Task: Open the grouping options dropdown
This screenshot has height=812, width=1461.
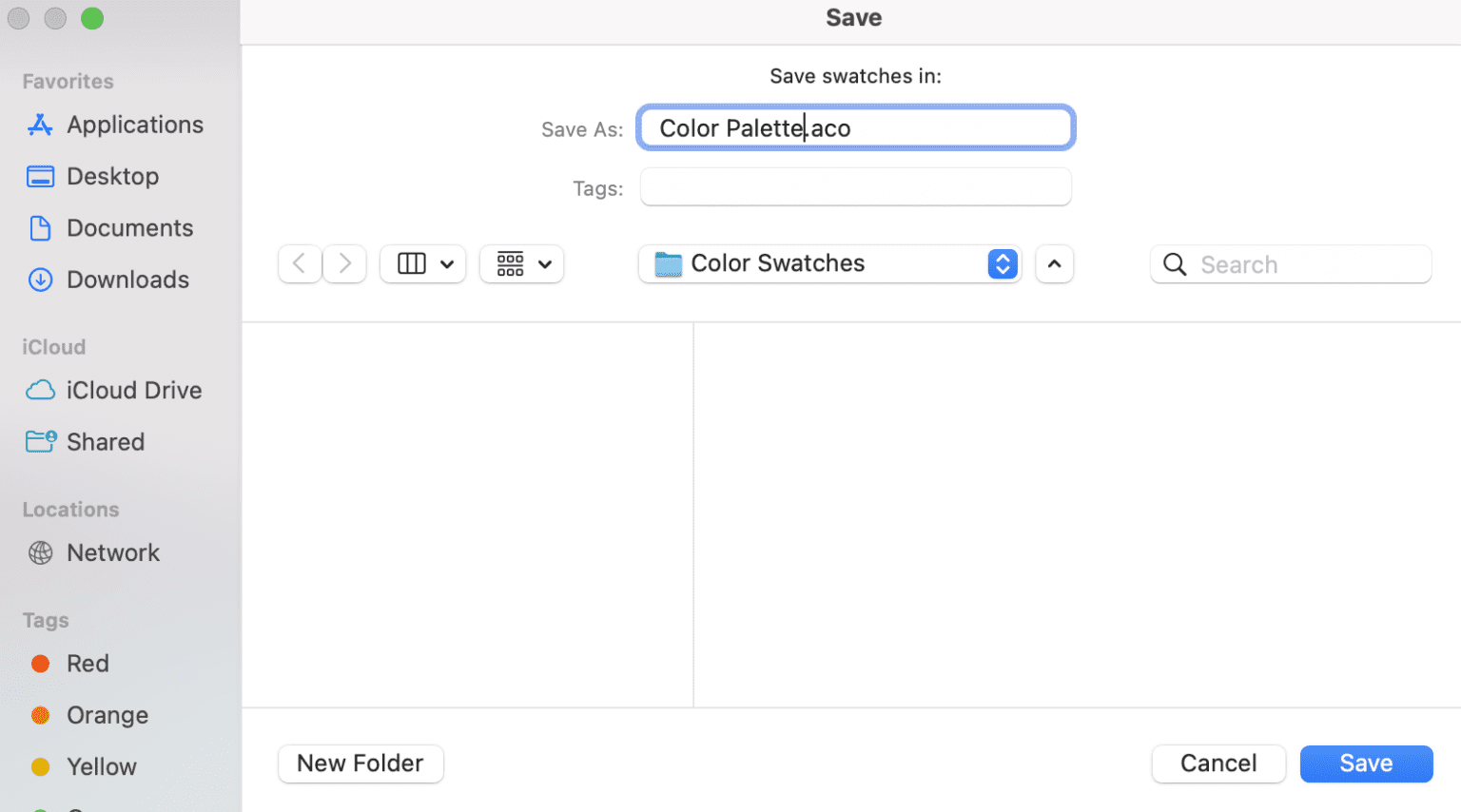Action: click(521, 263)
